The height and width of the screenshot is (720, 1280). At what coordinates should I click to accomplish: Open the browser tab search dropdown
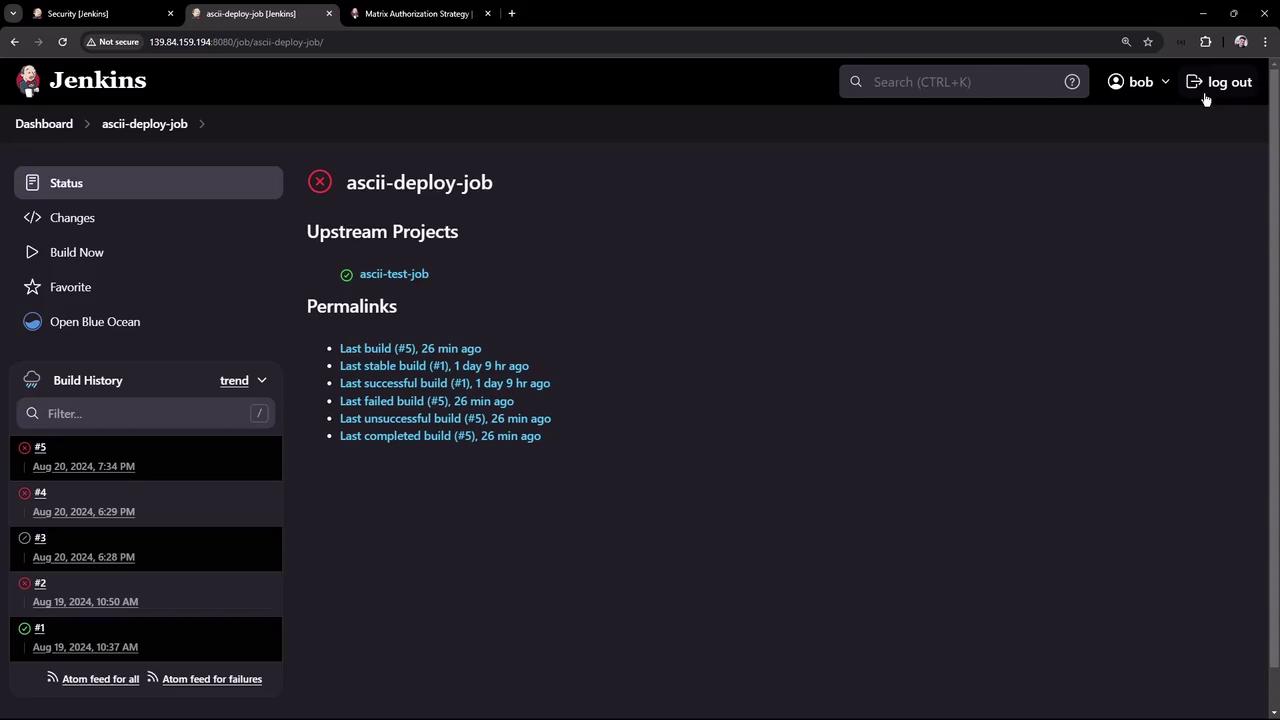[13, 14]
